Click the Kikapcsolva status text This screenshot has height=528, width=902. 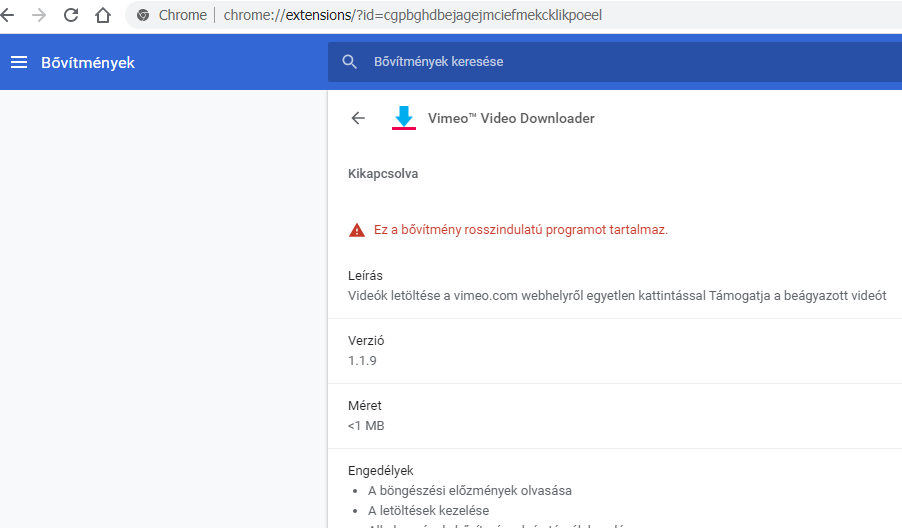383,174
